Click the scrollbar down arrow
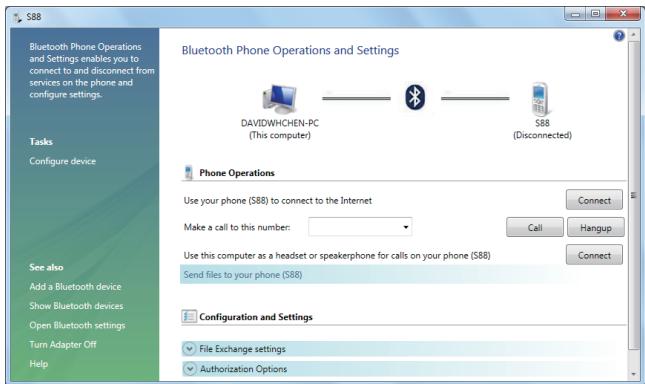The height and width of the screenshot is (384, 645). click(633, 374)
